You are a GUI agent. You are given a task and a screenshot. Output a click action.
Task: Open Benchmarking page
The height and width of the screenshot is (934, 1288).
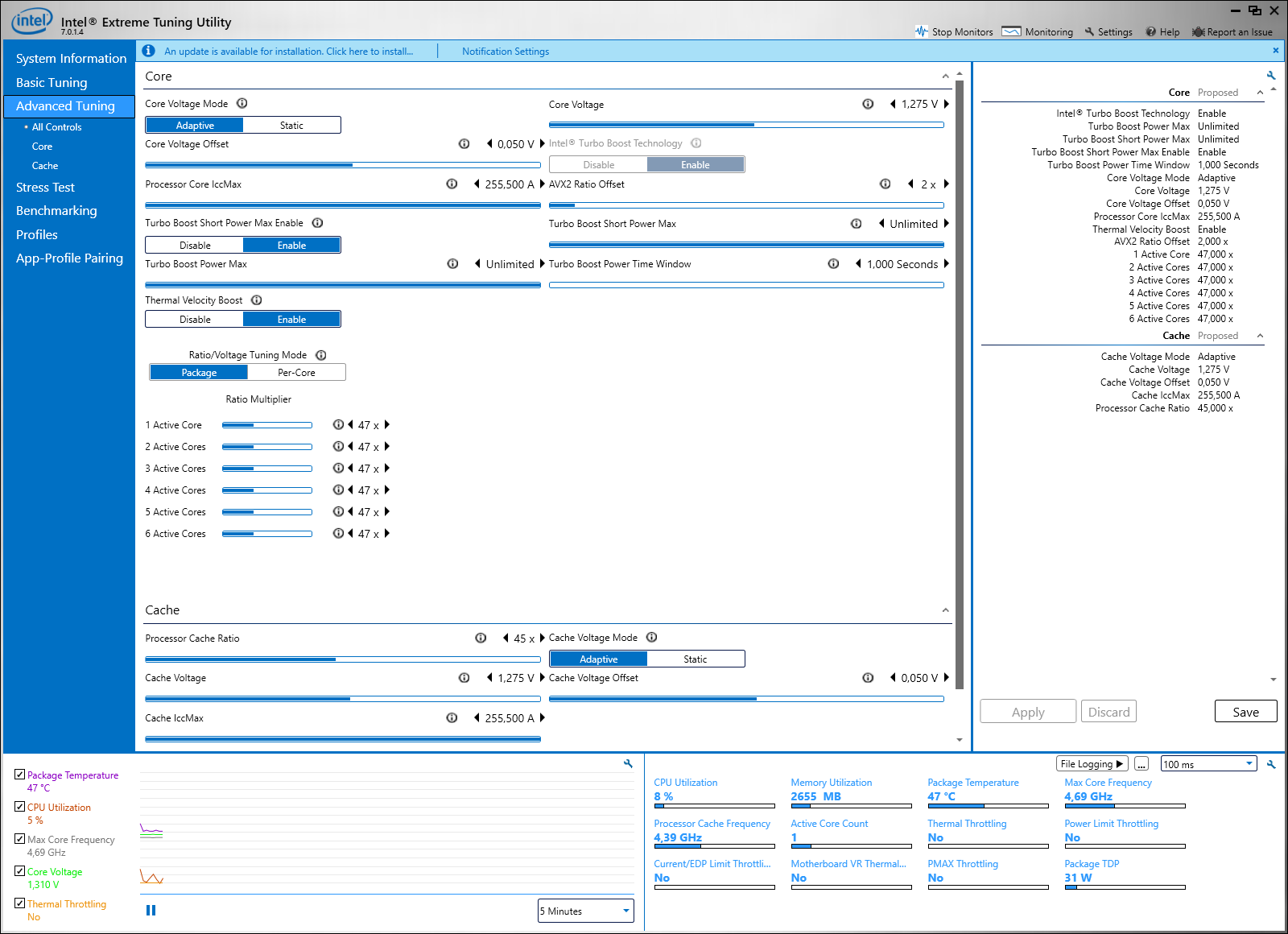click(x=56, y=210)
